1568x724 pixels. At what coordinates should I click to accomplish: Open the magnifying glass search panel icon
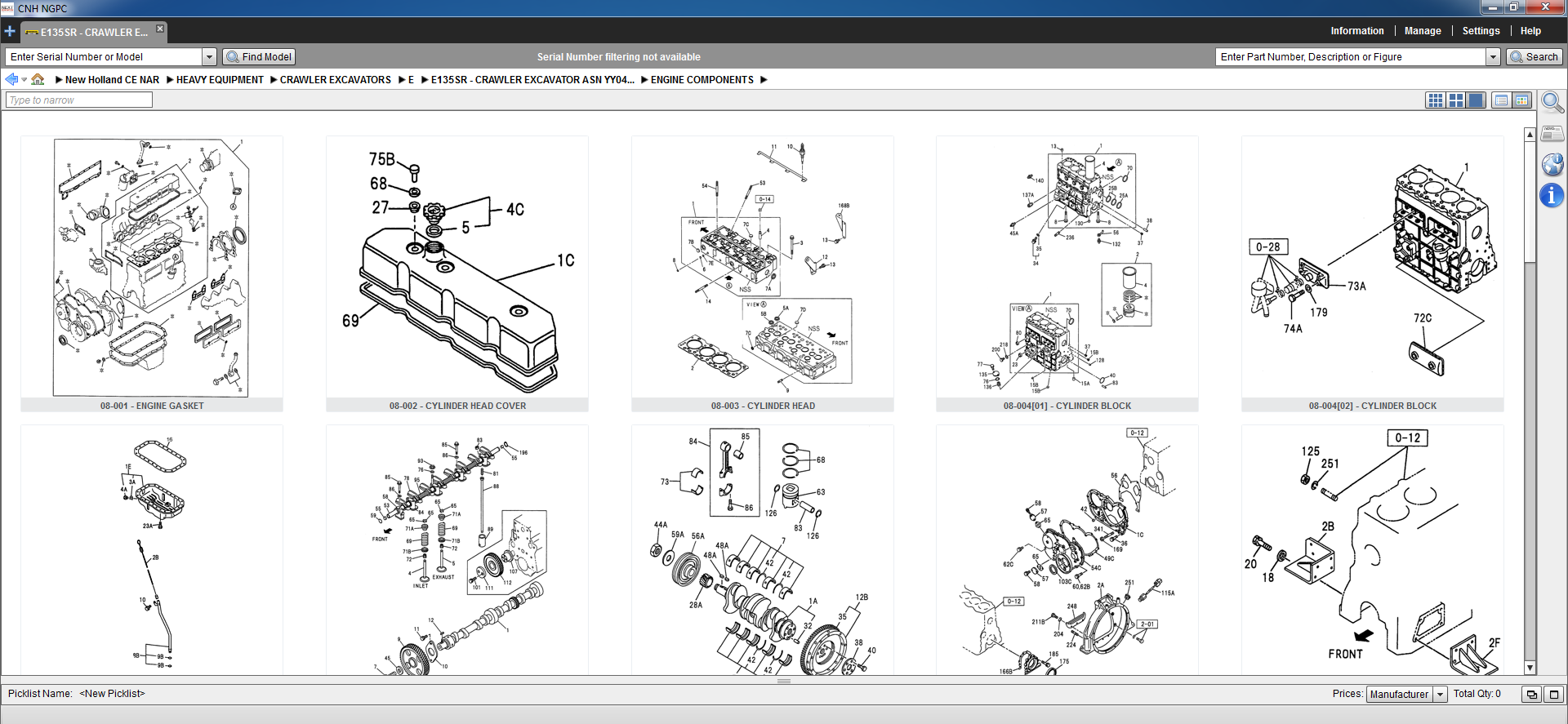(x=1552, y=102)
